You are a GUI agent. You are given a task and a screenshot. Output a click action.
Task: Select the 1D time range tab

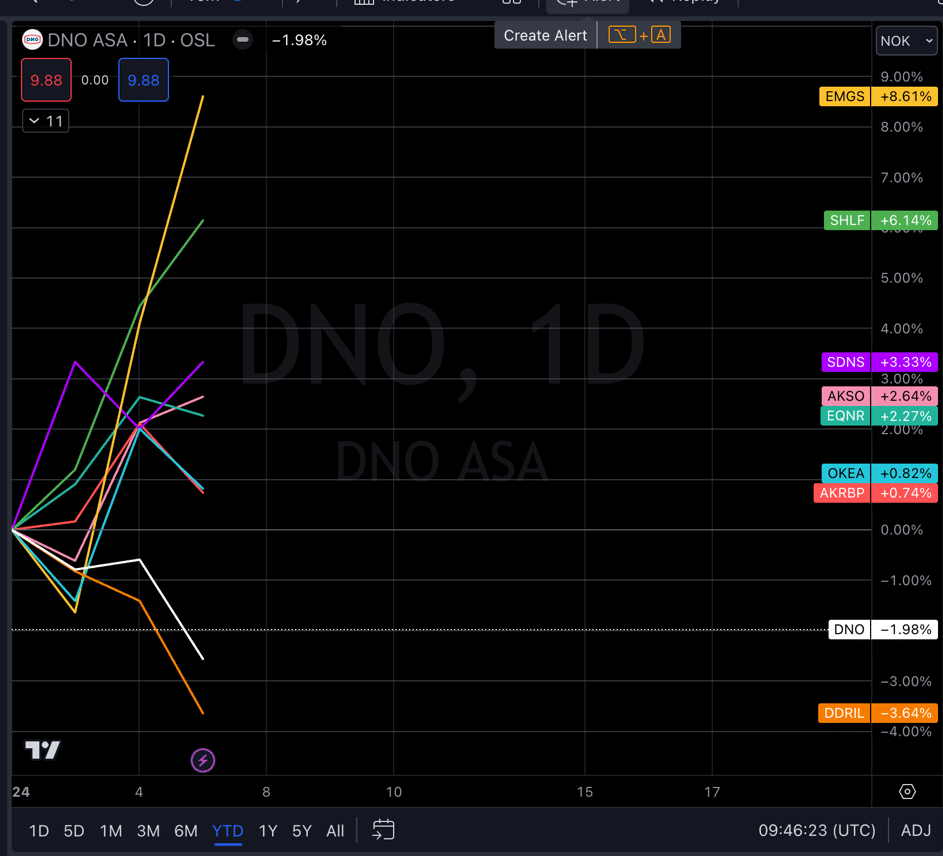(39, 831)
